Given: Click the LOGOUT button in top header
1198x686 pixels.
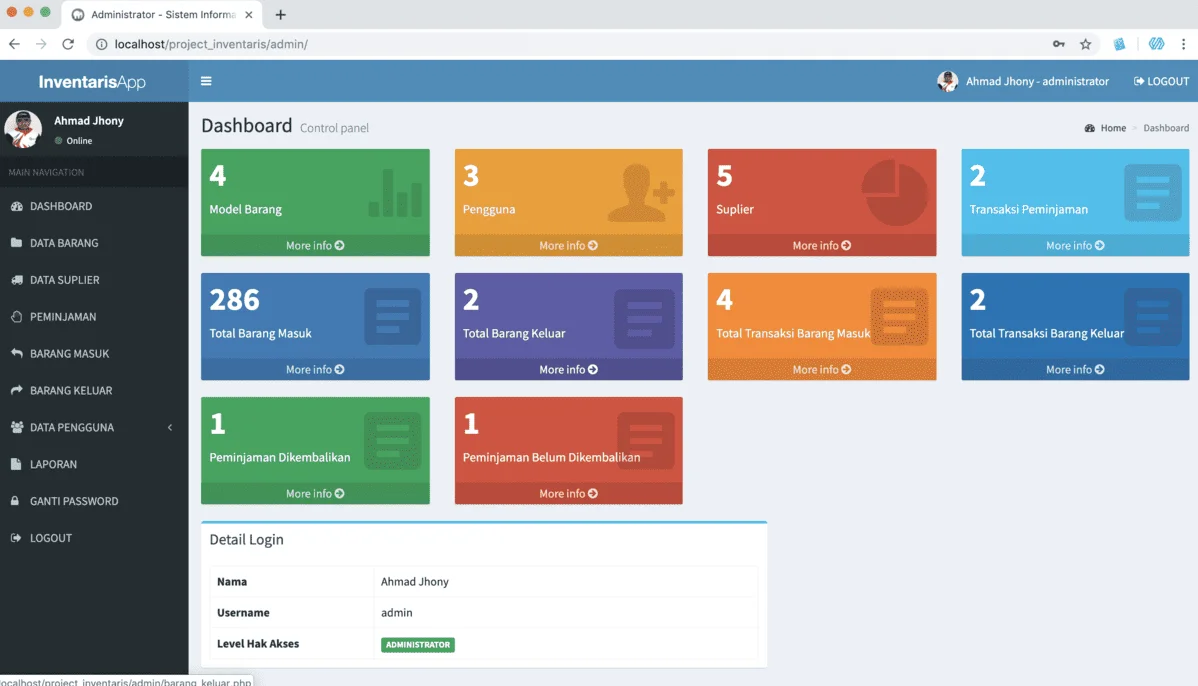Looking at the screenshot, I should (1161, 82).
